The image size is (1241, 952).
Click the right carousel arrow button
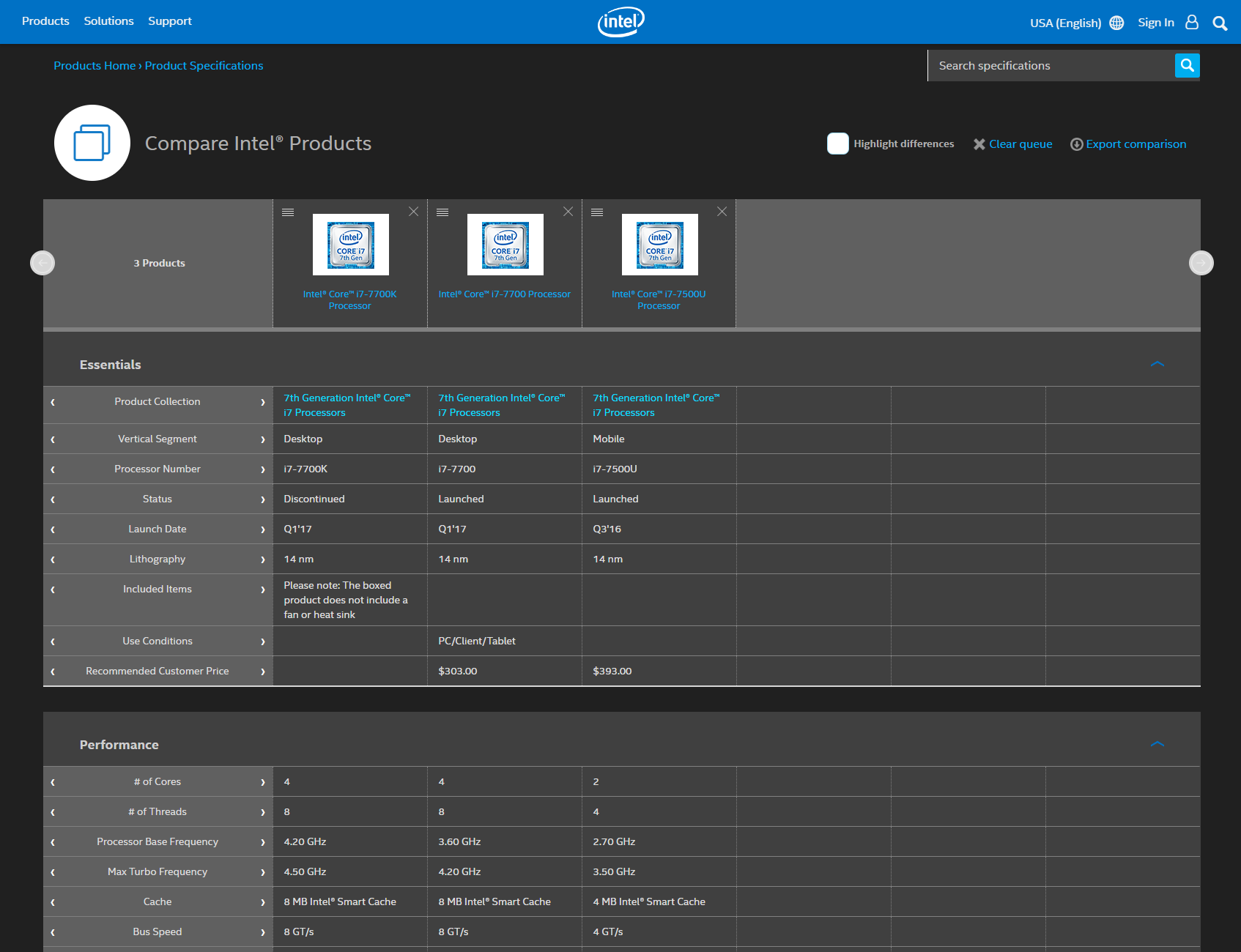[1201, 263]
